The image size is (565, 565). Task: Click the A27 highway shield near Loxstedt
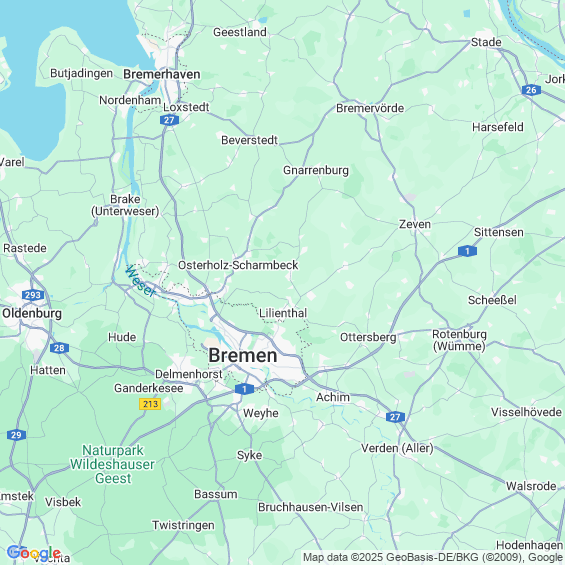click(169, 120)
